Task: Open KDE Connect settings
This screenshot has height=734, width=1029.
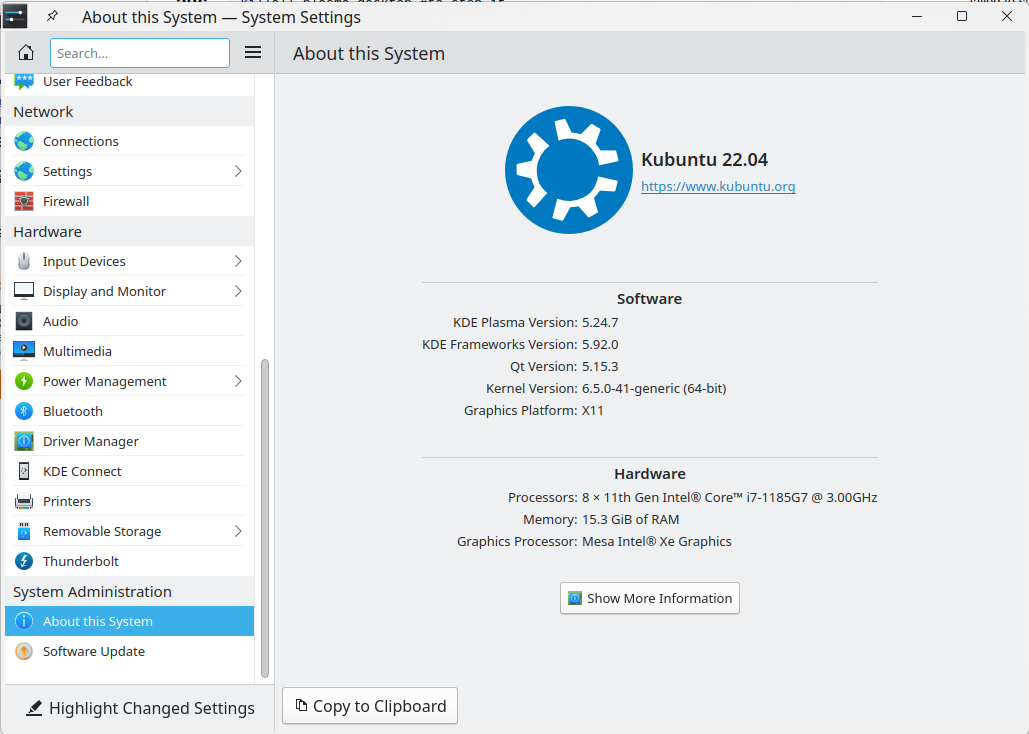Action: click(129, 471)
